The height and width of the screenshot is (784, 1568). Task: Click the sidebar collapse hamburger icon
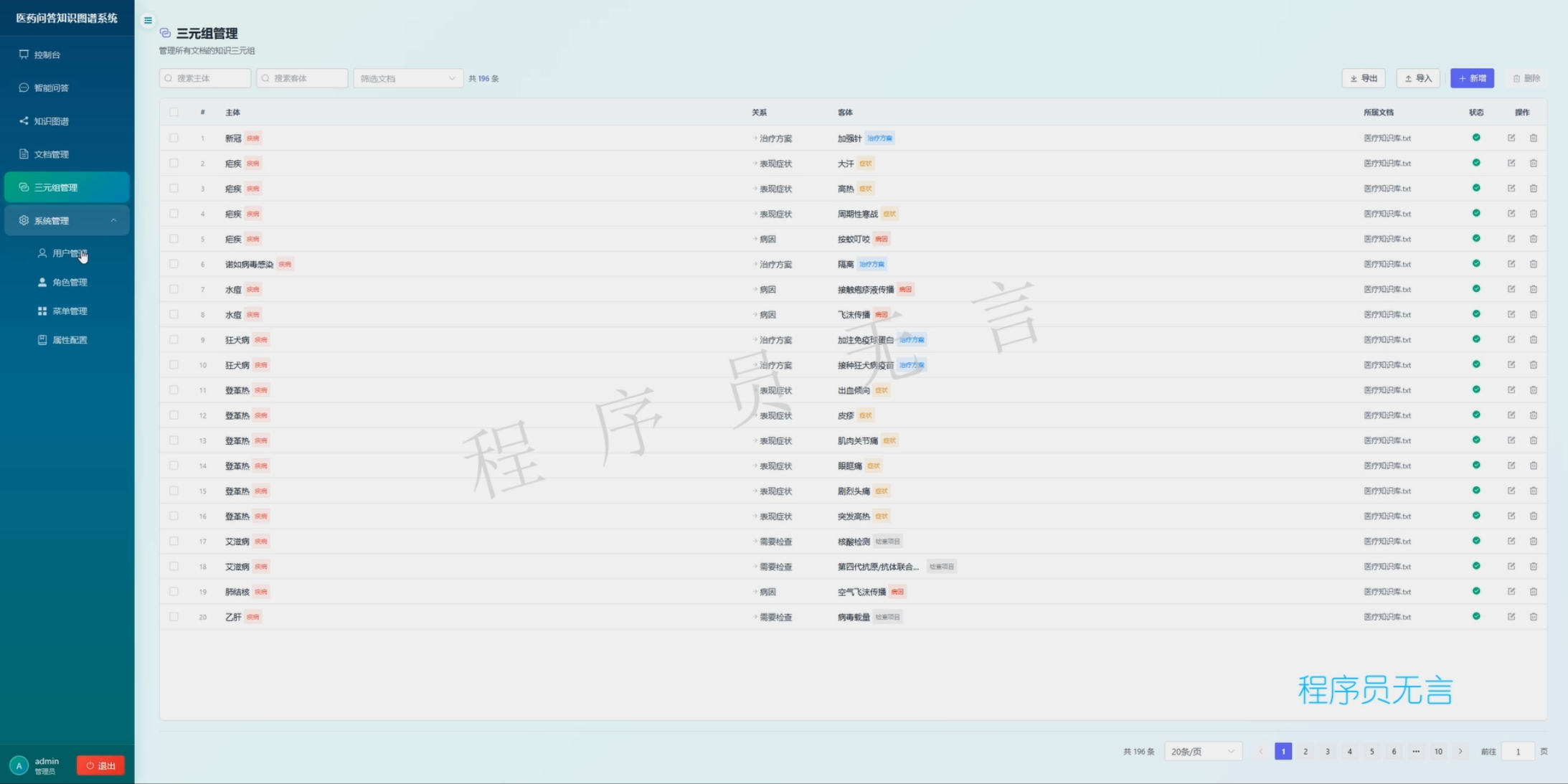[x=148, y=20]
